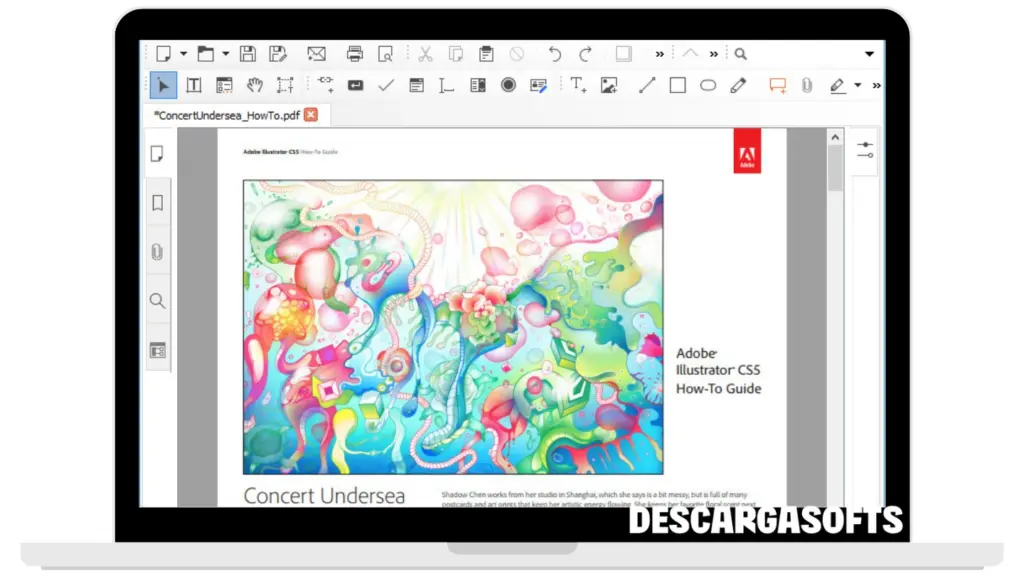Expand the overflow chevron beside the search magnifier
The height and width of the screenshot is (576, 1024).
[x=714, y=54]
